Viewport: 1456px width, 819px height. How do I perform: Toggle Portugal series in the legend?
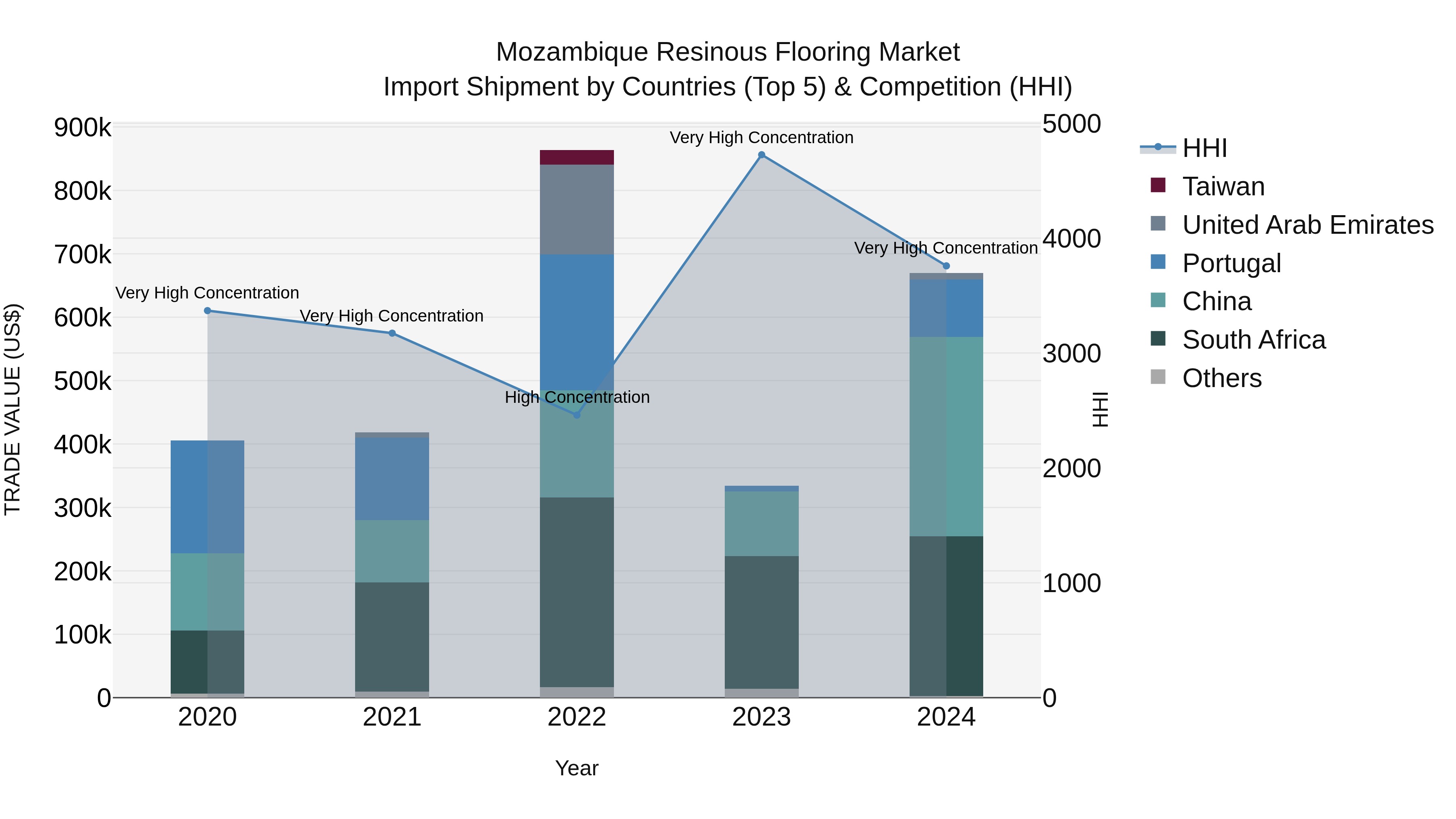tap(1215, 263)
